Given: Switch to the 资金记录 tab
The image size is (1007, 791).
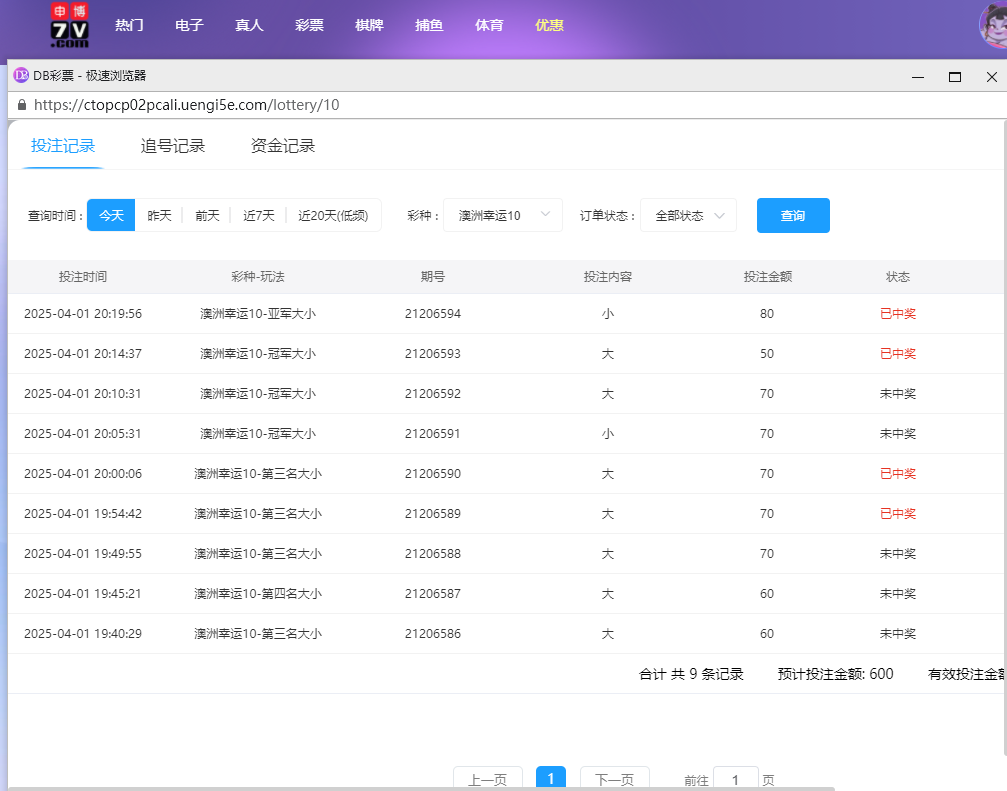Looking at the screenshot, I should click(x=281, y=144).
